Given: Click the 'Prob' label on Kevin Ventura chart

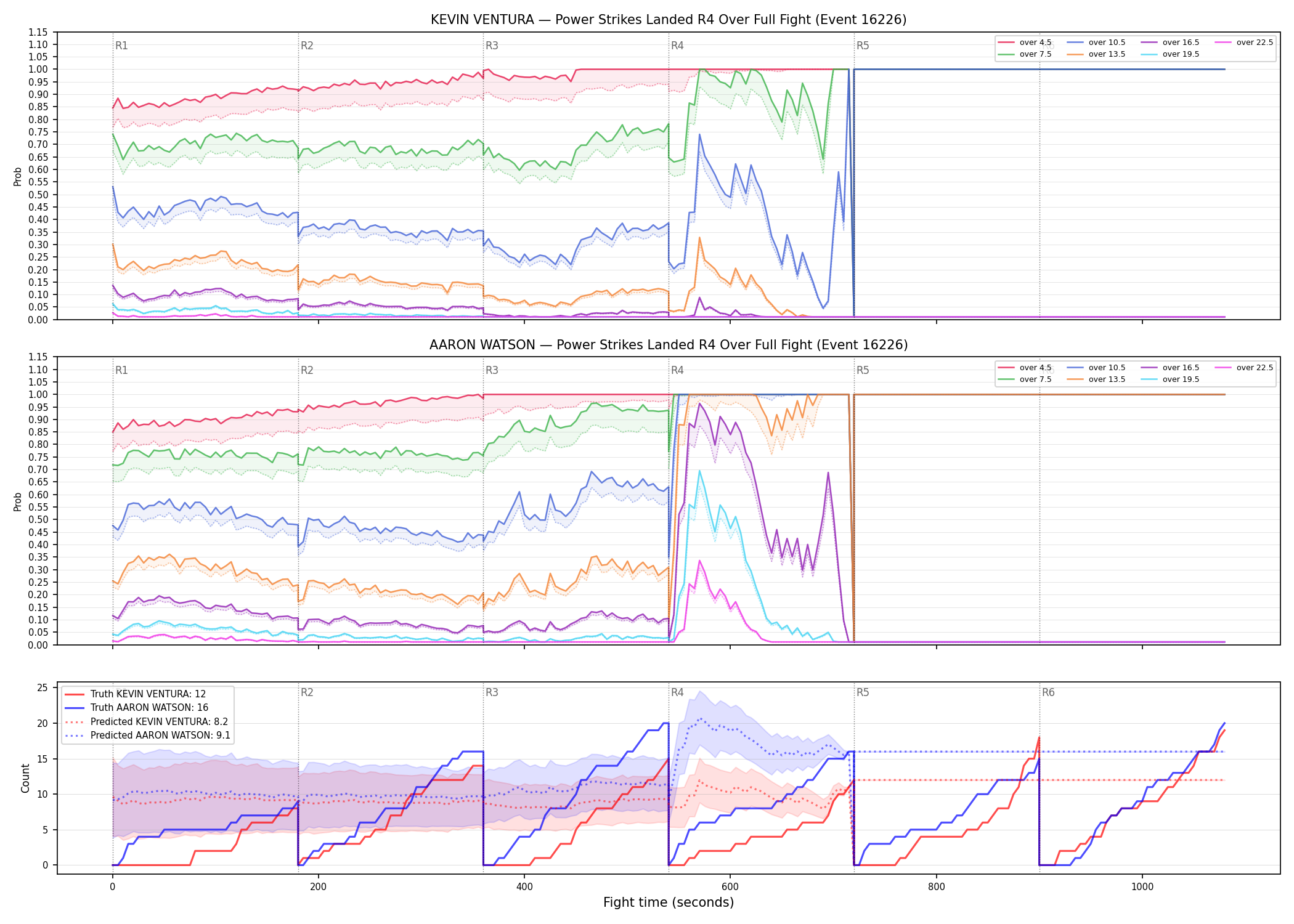Looking at the screenshot, I should [18, 176].
